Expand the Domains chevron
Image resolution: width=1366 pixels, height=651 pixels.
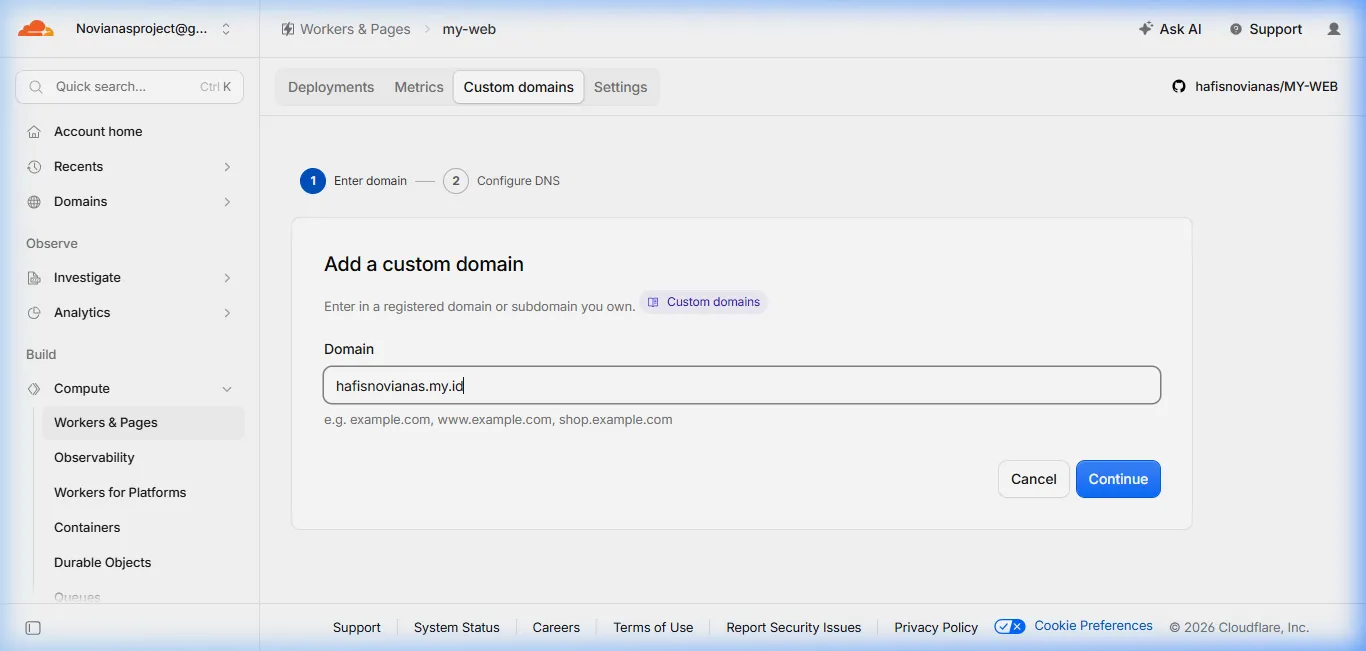(227, 202)
